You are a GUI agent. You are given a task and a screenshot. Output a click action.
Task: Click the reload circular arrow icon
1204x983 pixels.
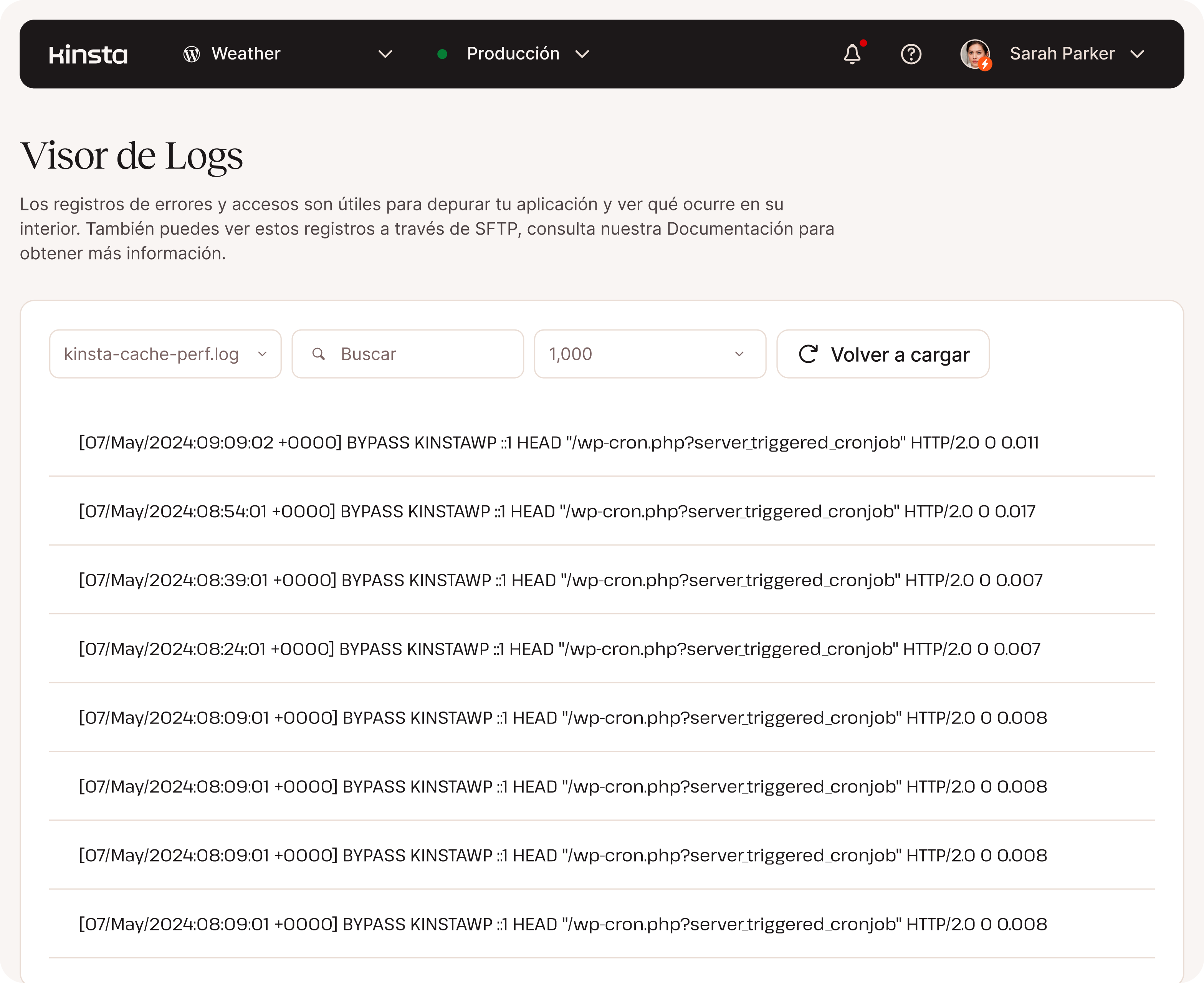click(808, 354)
